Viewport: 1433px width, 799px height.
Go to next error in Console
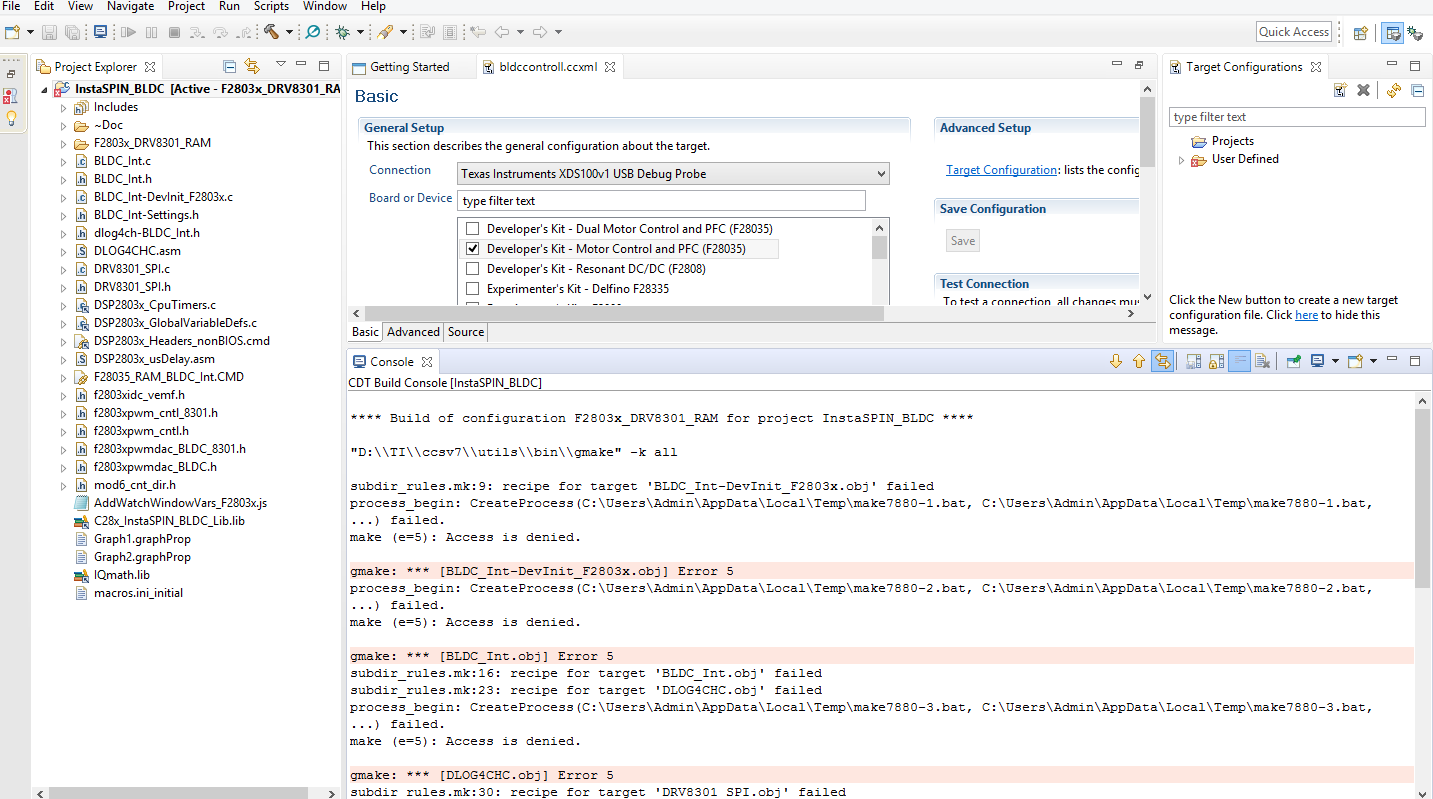(x=1116, y=361)
